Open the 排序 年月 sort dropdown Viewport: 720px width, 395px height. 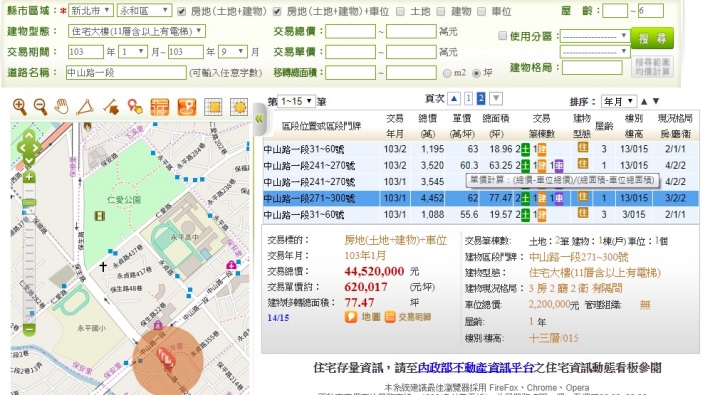(x=619, y=101)
